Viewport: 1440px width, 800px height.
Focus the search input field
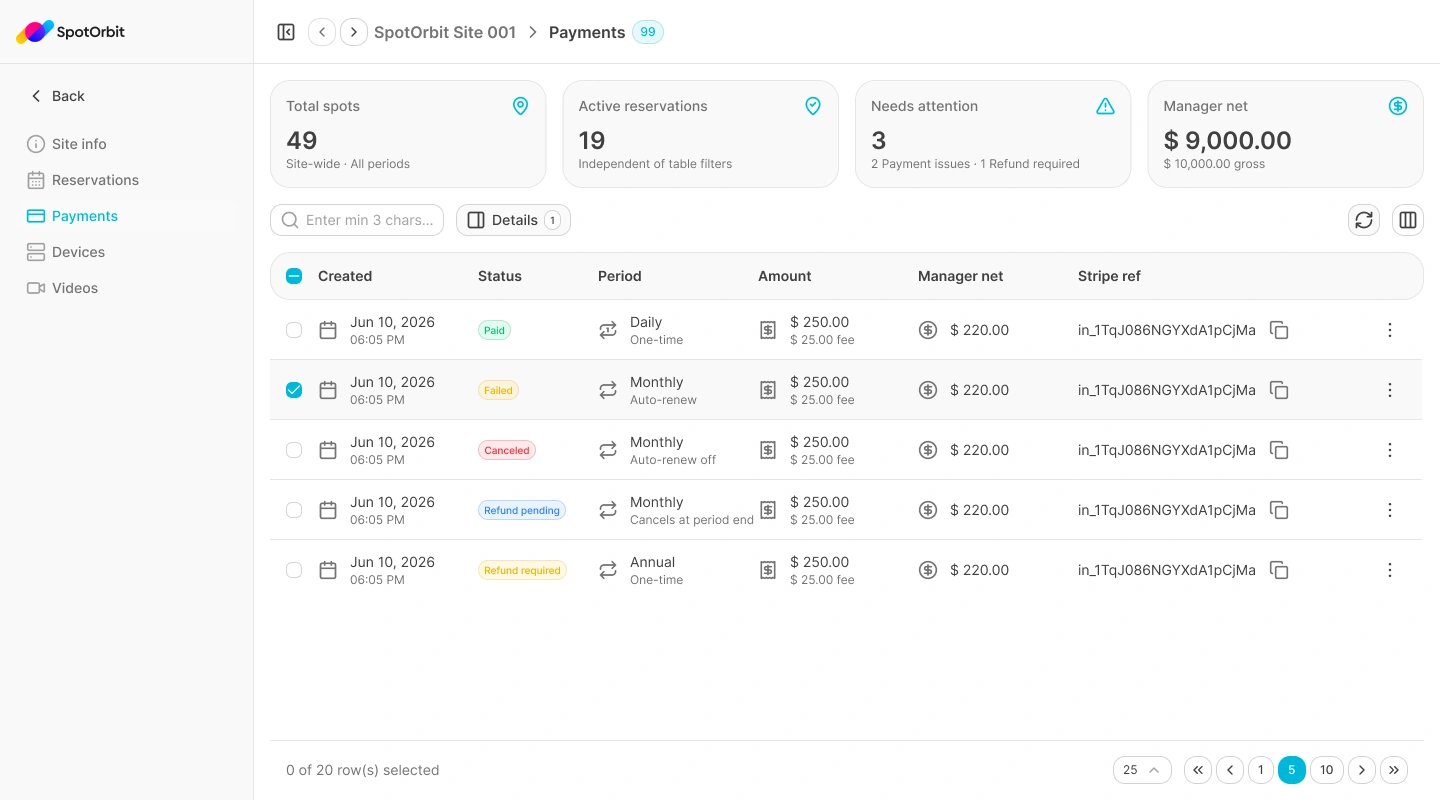(x=357, y=220)
